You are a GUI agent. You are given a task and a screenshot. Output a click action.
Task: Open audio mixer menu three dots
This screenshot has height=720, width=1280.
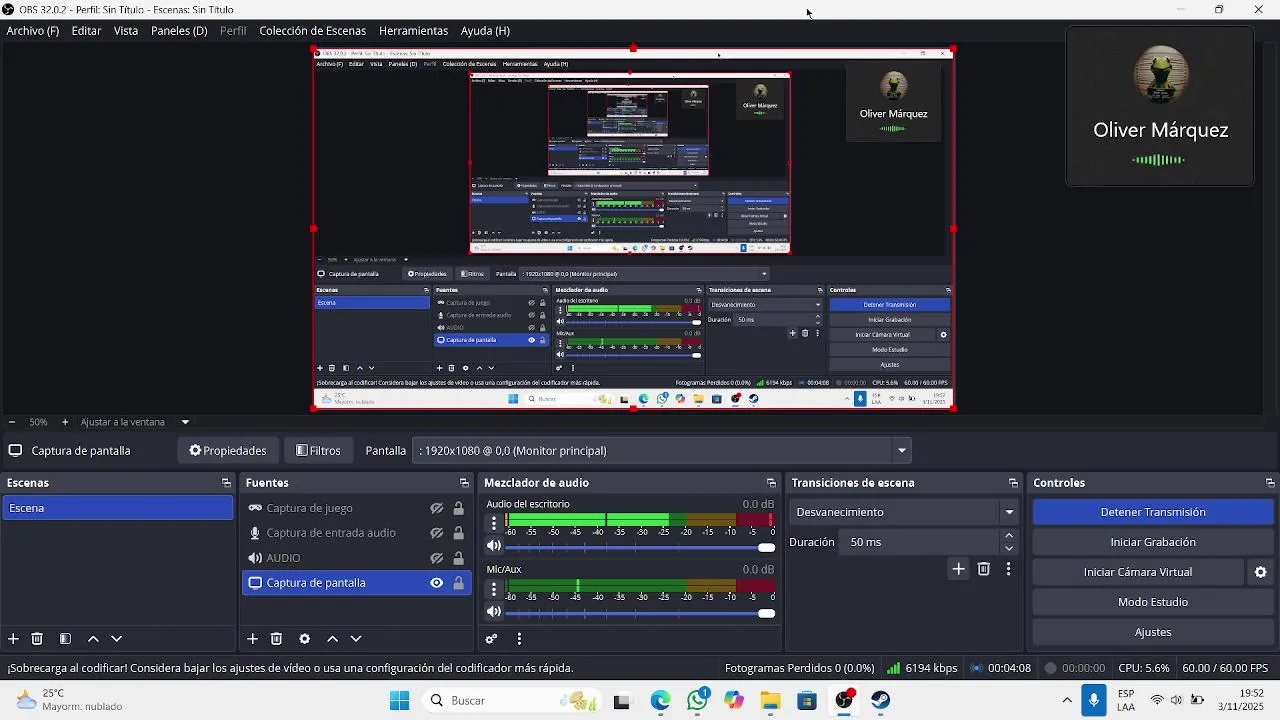(519, 639)
